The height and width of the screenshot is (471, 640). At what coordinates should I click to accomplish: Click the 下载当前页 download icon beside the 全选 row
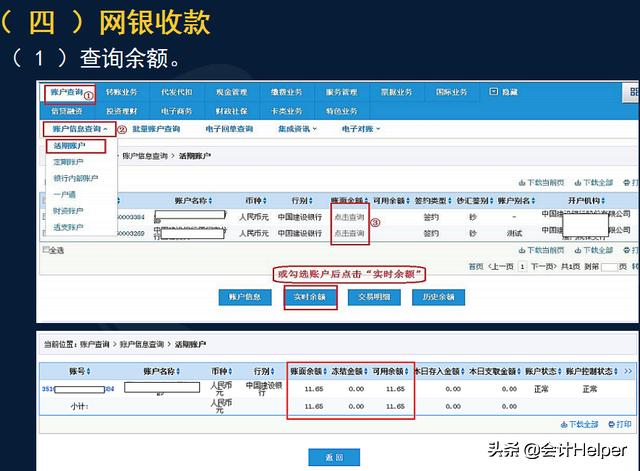522,250
